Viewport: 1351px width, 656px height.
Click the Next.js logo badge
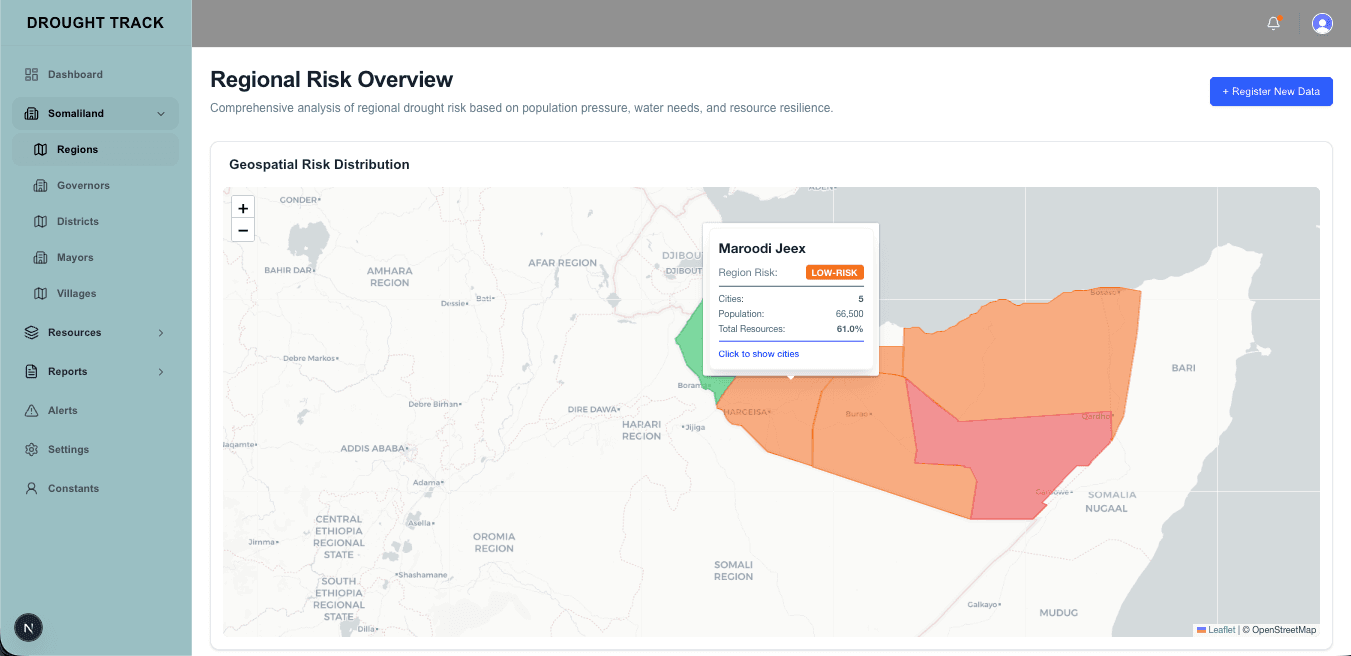point(29,628)
